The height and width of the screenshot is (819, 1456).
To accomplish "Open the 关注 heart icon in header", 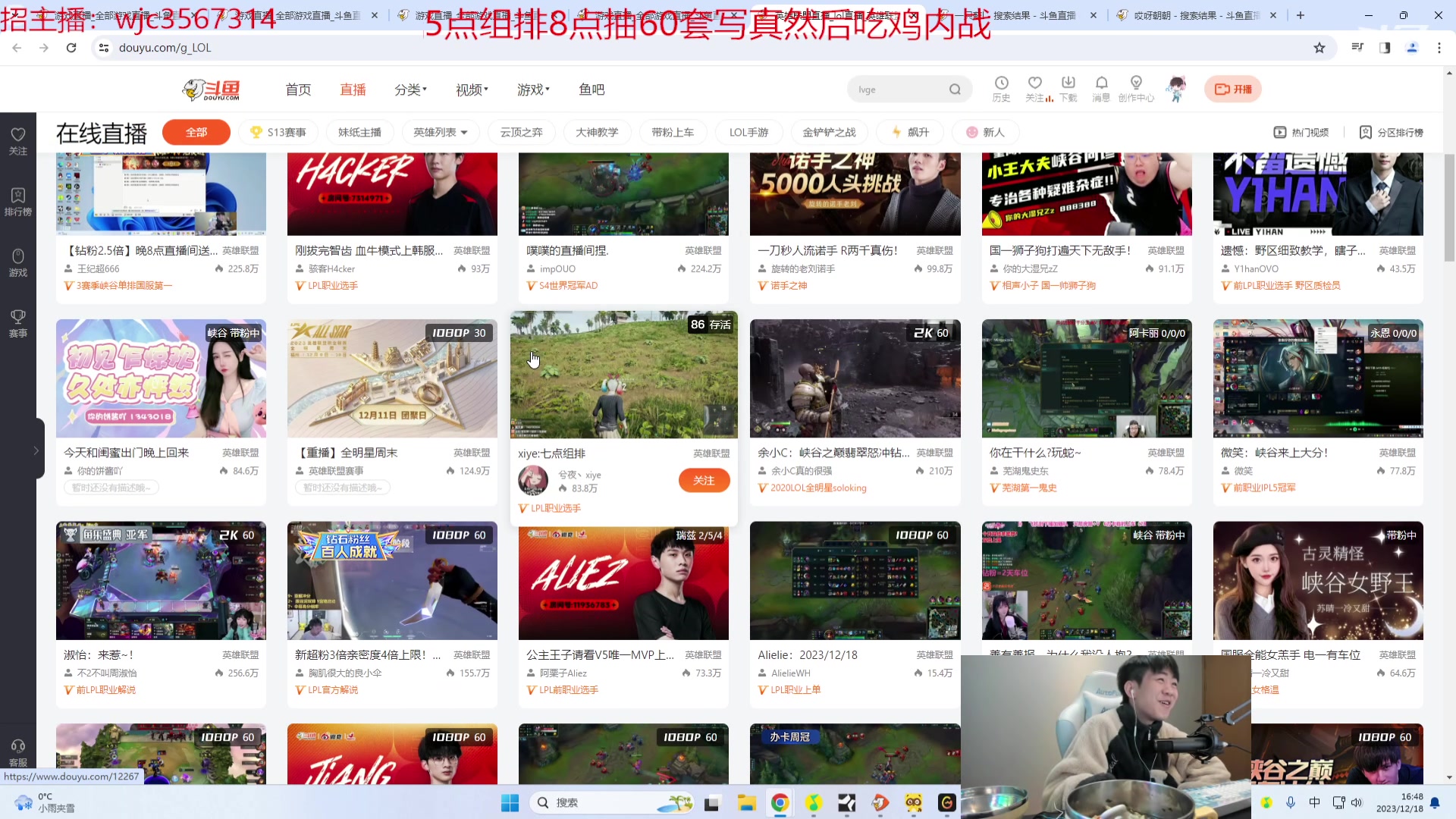I will tap(1034, 89).
